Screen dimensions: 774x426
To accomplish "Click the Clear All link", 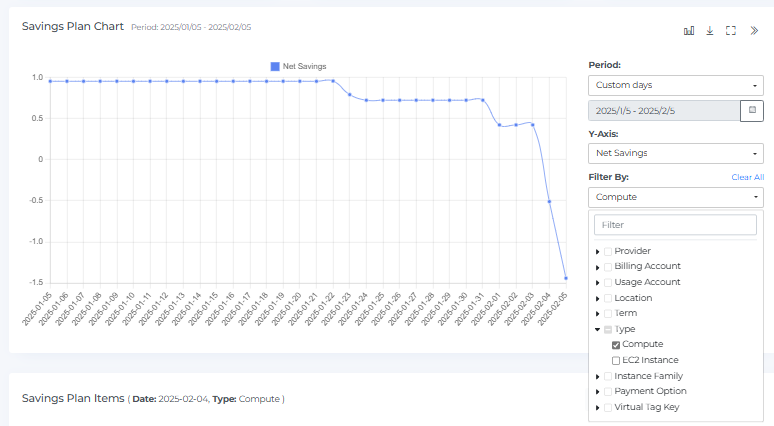I will coord(747,177).
